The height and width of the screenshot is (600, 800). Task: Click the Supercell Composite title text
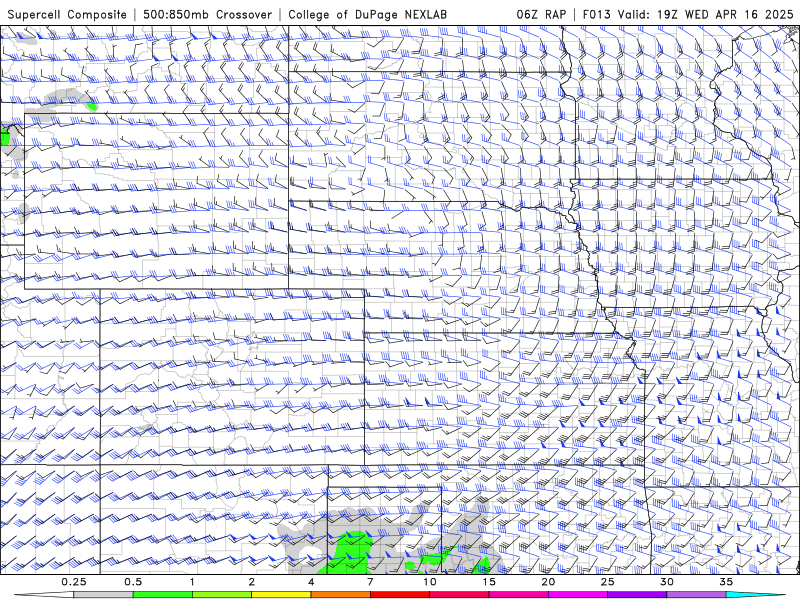(x=67, y=14)
